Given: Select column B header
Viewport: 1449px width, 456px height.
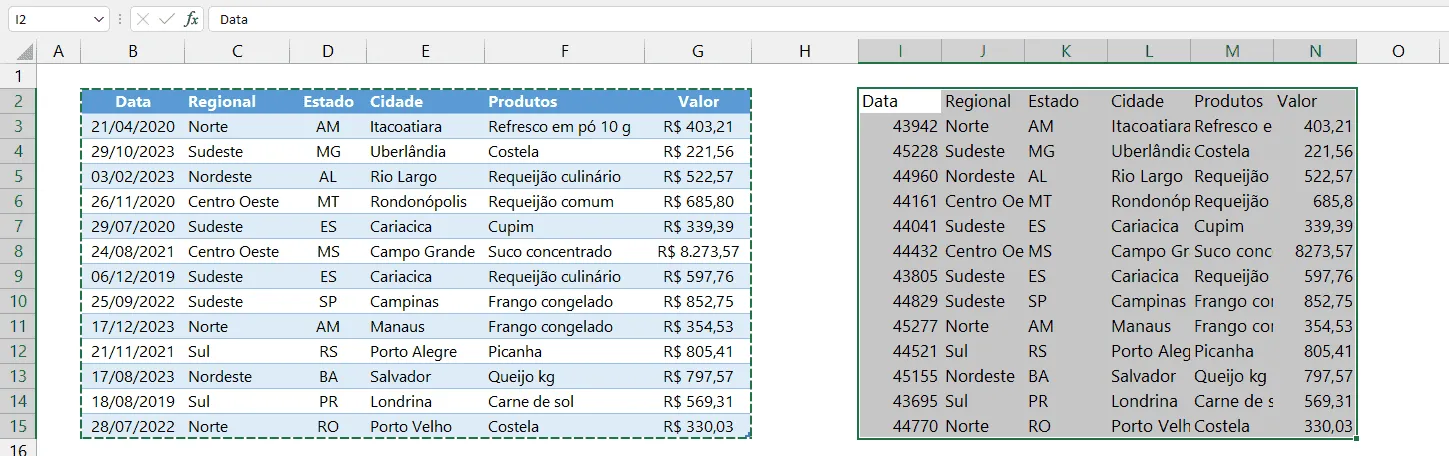Looking at the screenshot, I should pos(133,51).
